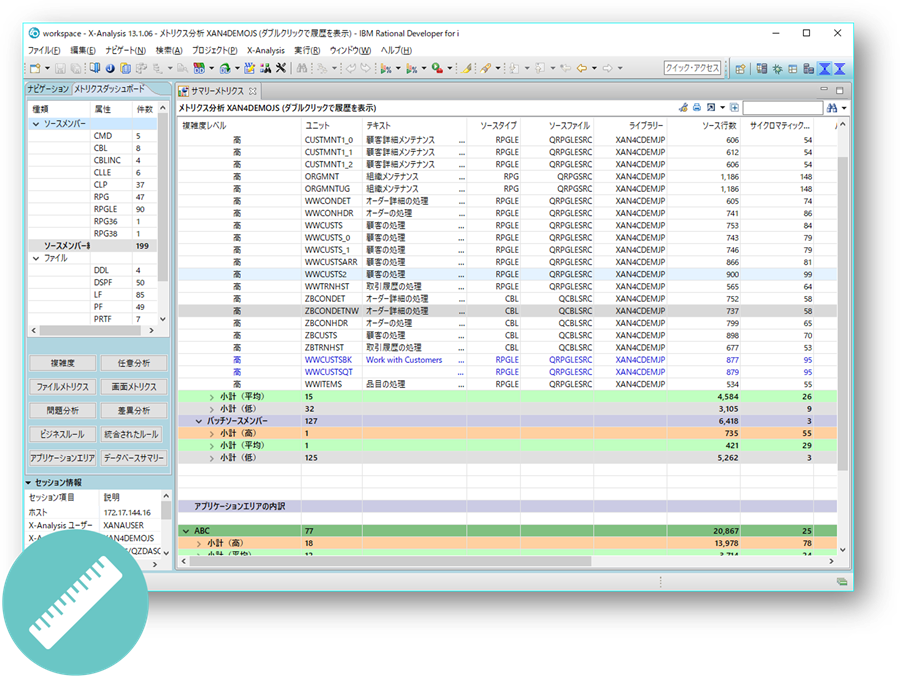
Task: Click the binoculars search icon in main toolbar
Action: (302, 68)
